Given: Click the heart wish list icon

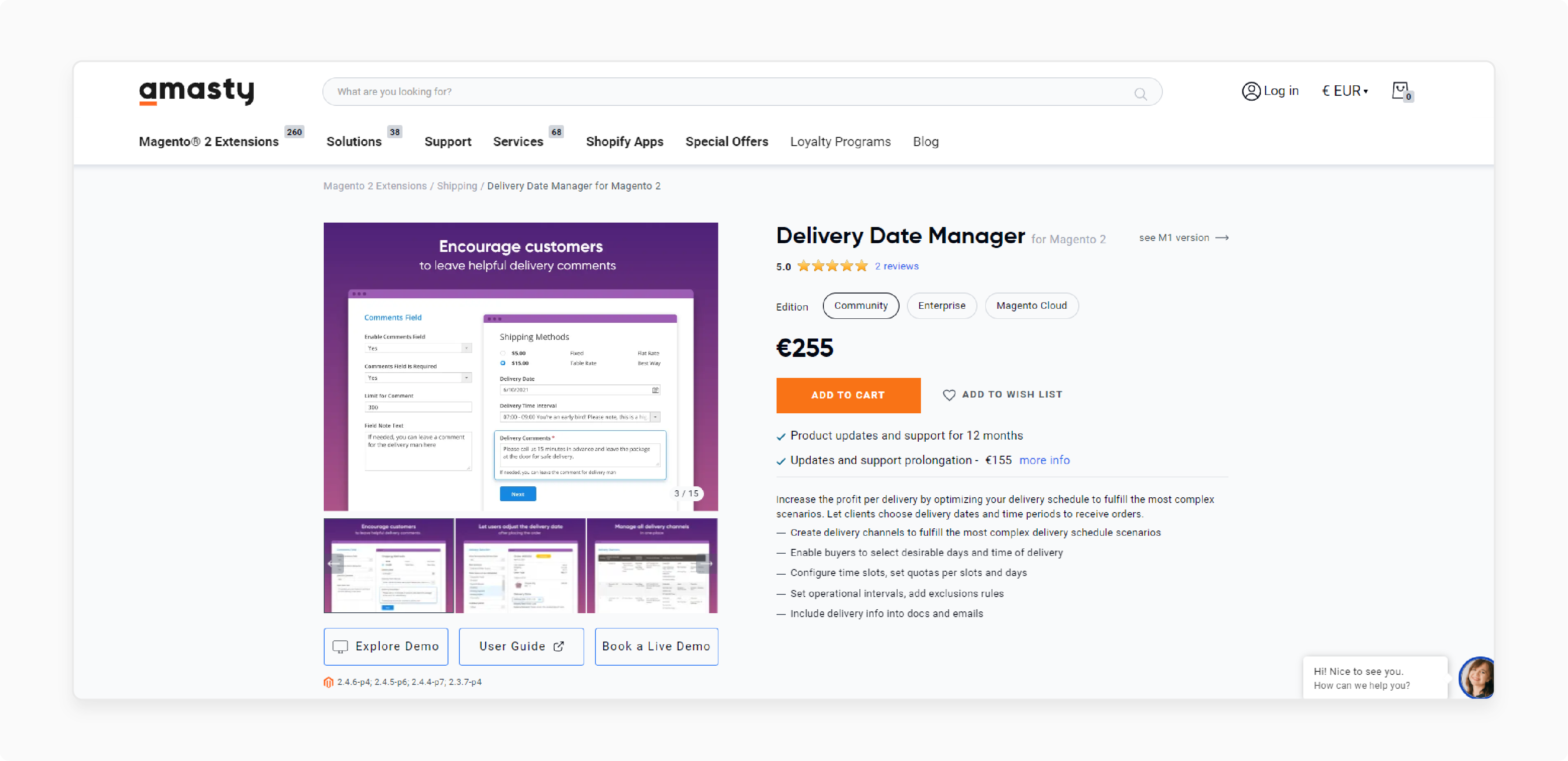Looking at the screenshot, I should pos(949,395).
